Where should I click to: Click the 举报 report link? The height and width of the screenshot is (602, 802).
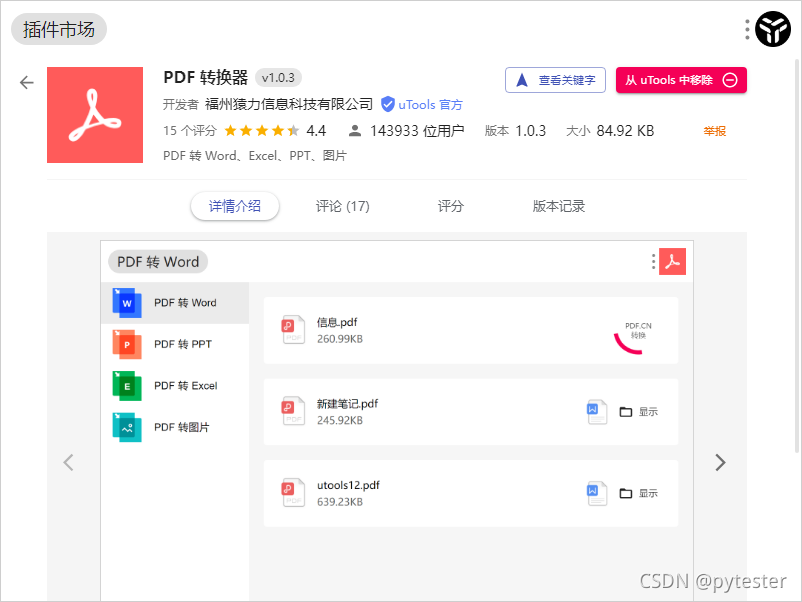pos(715,131)
